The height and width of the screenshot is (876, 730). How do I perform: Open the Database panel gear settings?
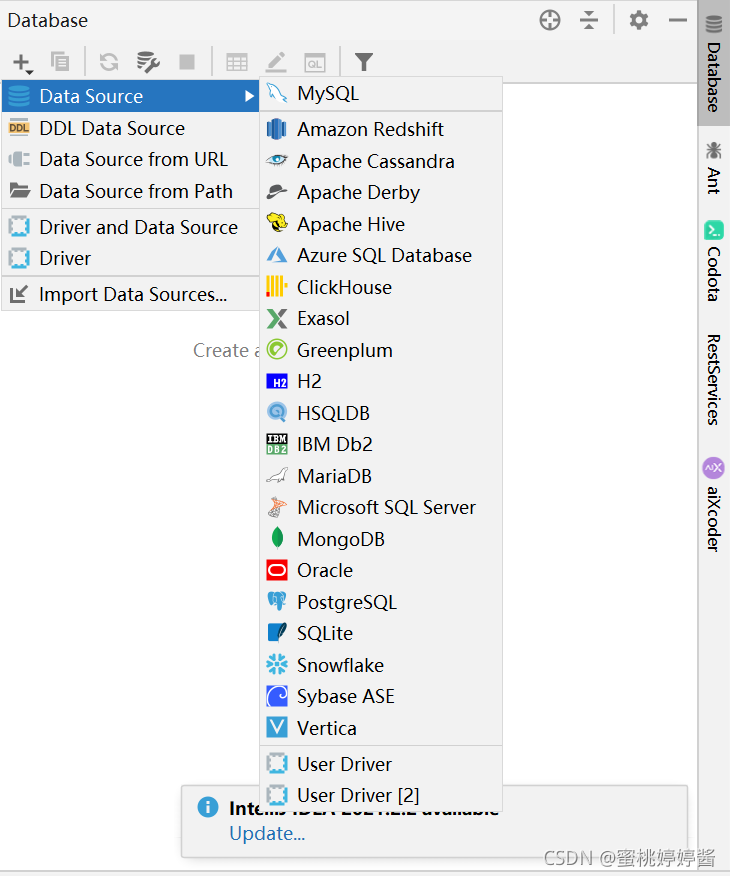click(x=638, y=21)
